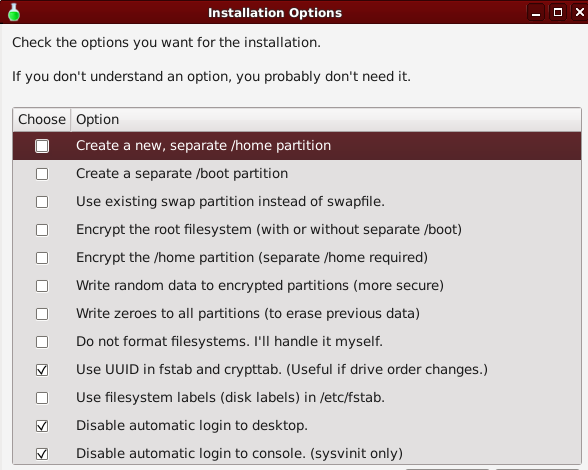Tick write random data to encrypted partitions

pos(42,286)
